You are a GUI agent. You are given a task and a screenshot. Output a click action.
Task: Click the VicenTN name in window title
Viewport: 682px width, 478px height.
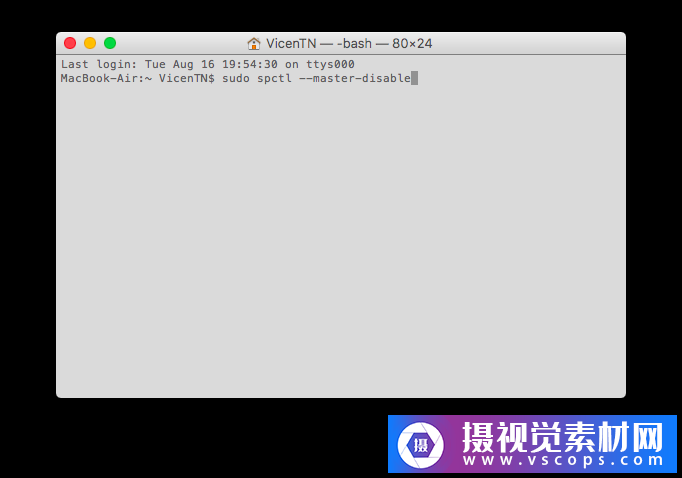291,43
